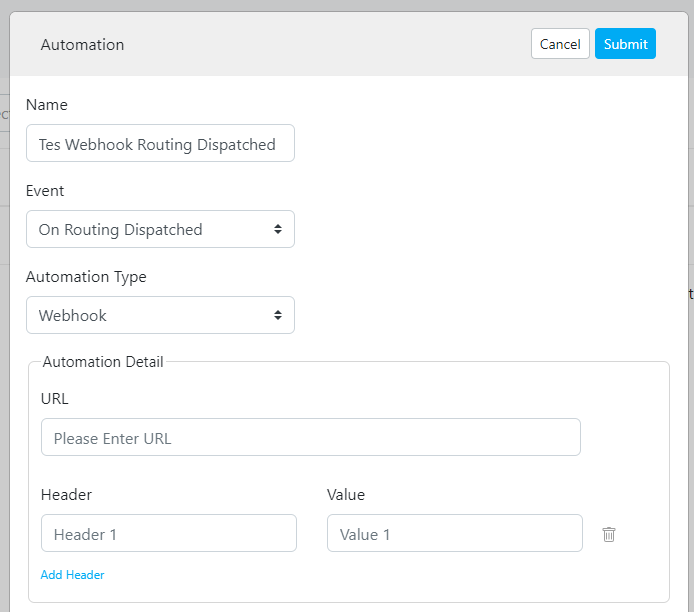This screenshot has width=694, height=612.
Task: Click the Event field label
Action: point(45,191)
